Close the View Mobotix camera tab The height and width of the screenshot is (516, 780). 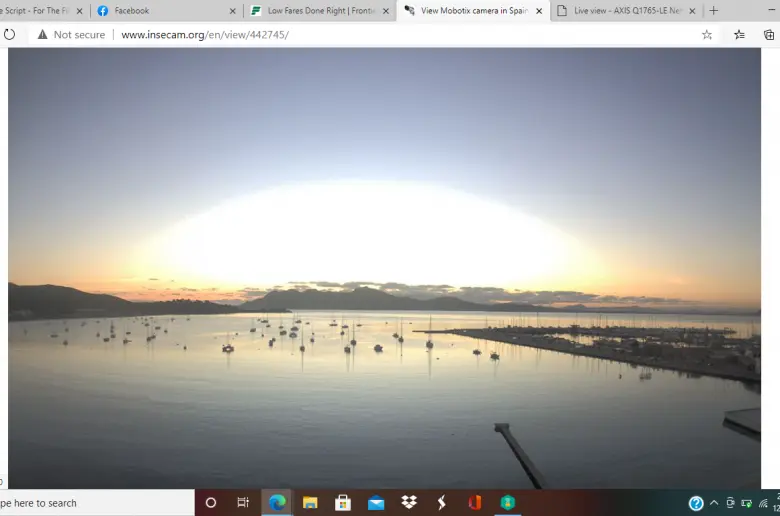539,11
